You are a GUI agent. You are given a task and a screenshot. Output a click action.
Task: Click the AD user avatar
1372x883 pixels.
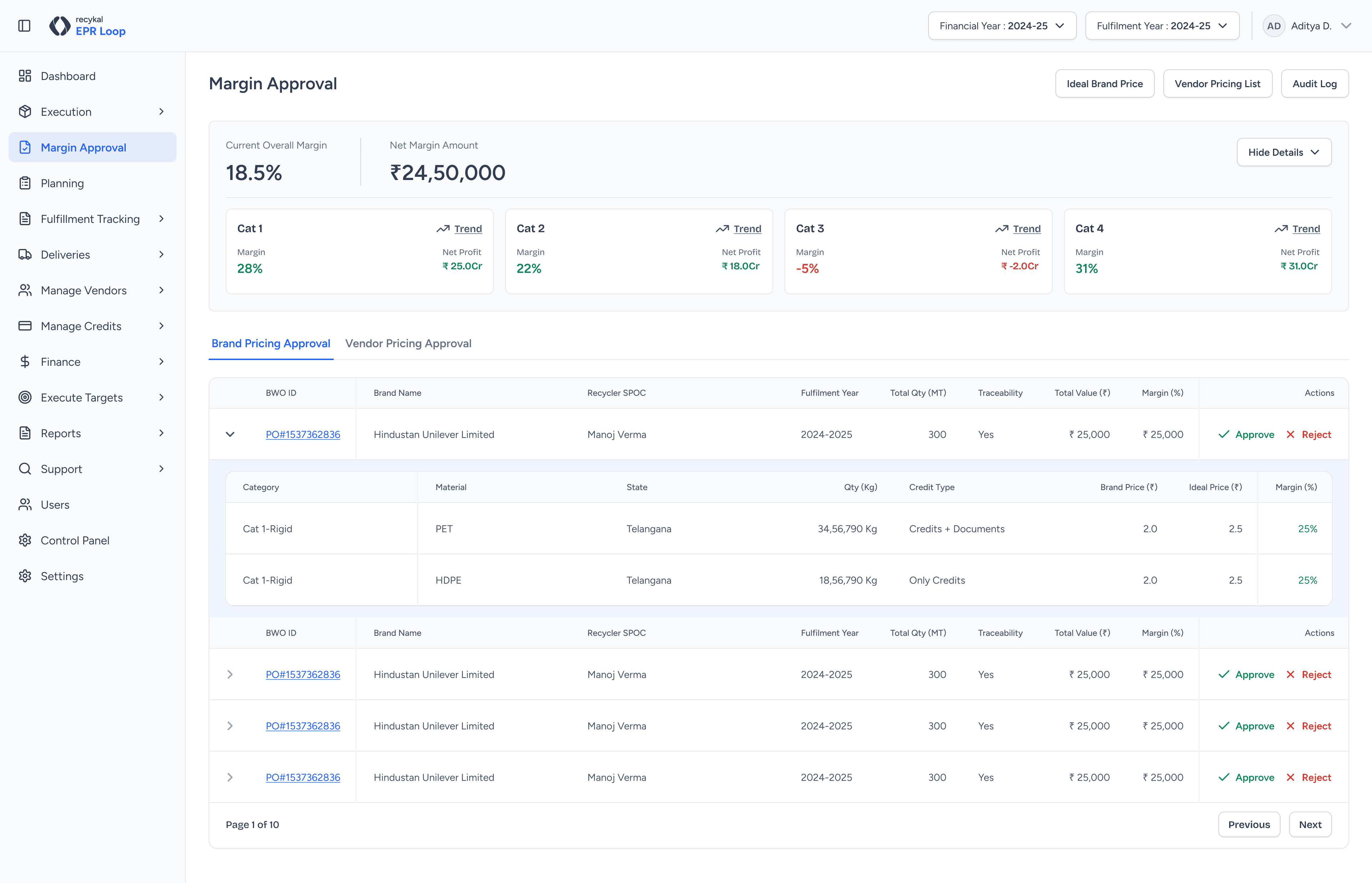[x=1273, y=26]
